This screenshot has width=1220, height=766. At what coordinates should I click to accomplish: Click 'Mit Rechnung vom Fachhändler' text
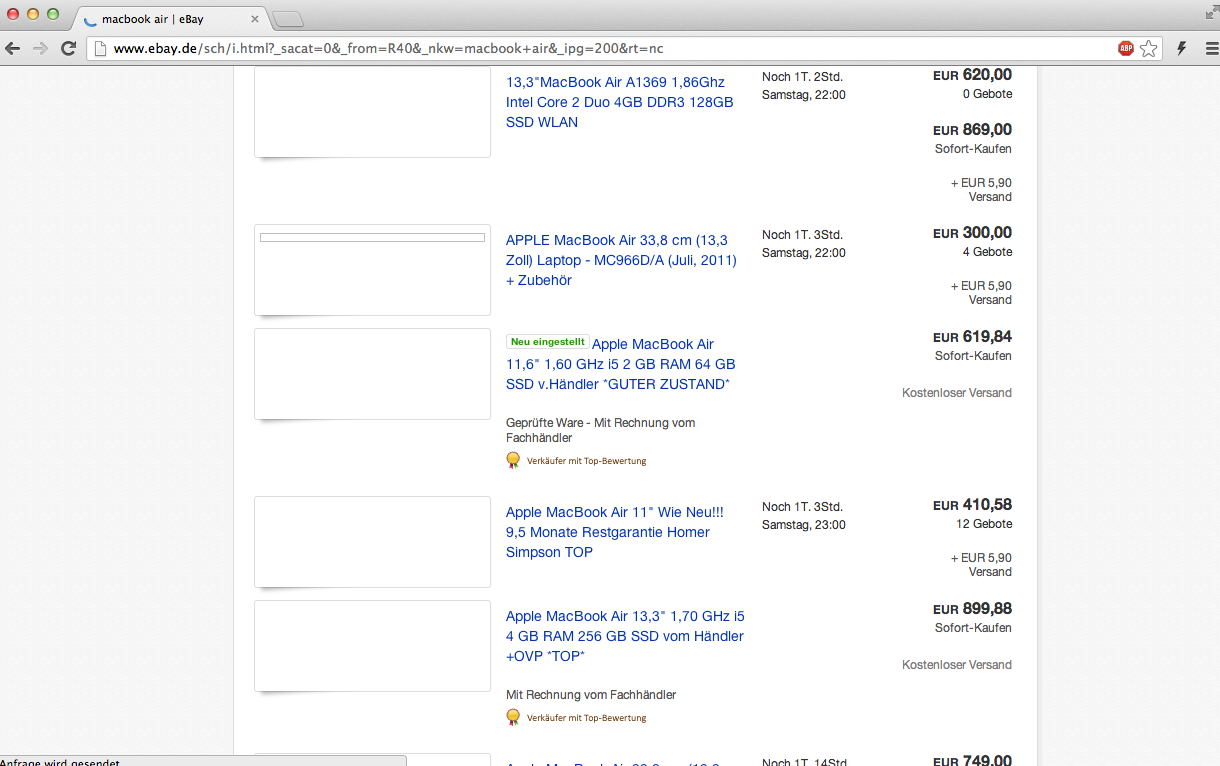coord(591,695)
